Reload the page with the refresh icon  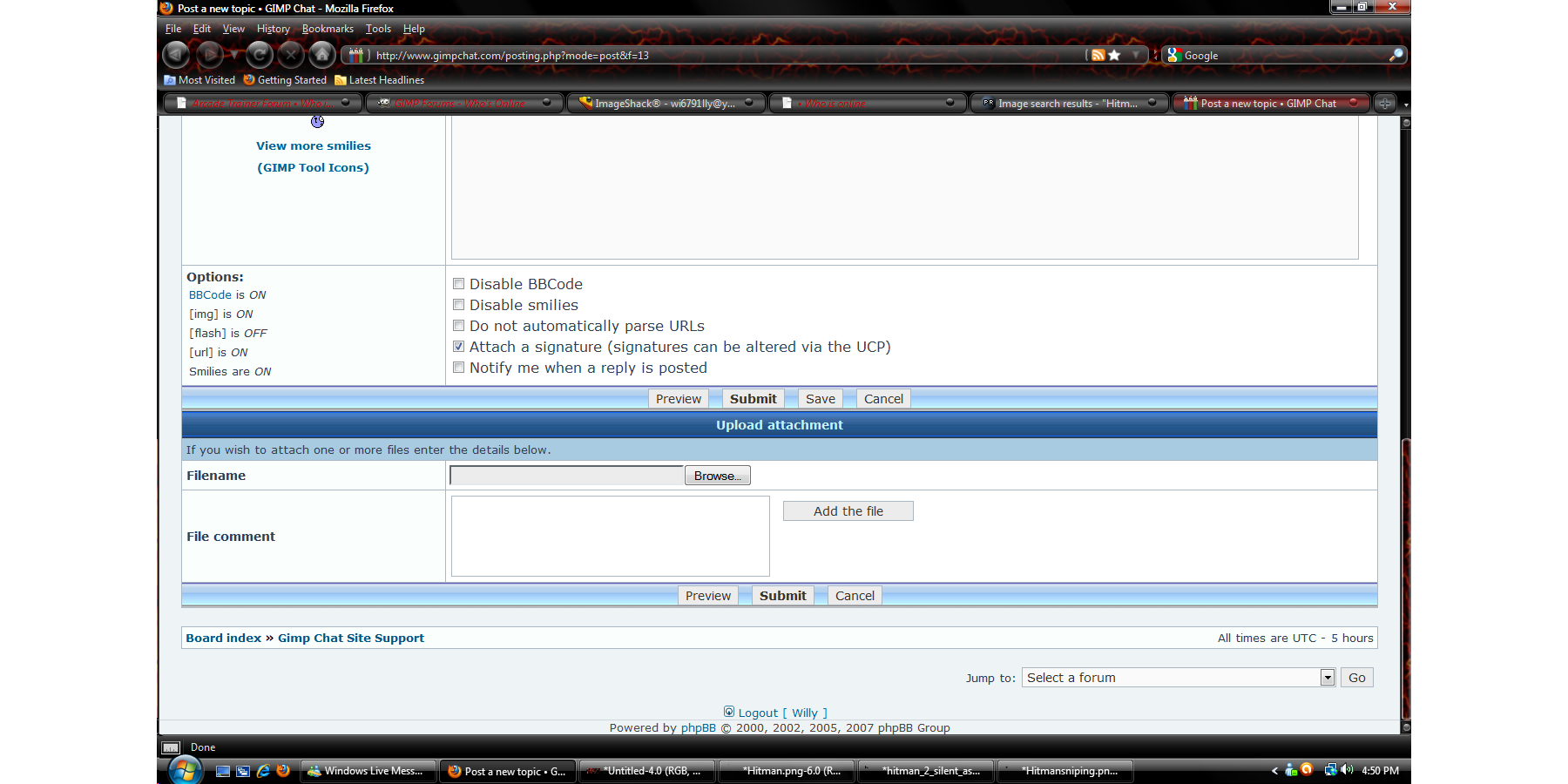[x=259, y=55]
